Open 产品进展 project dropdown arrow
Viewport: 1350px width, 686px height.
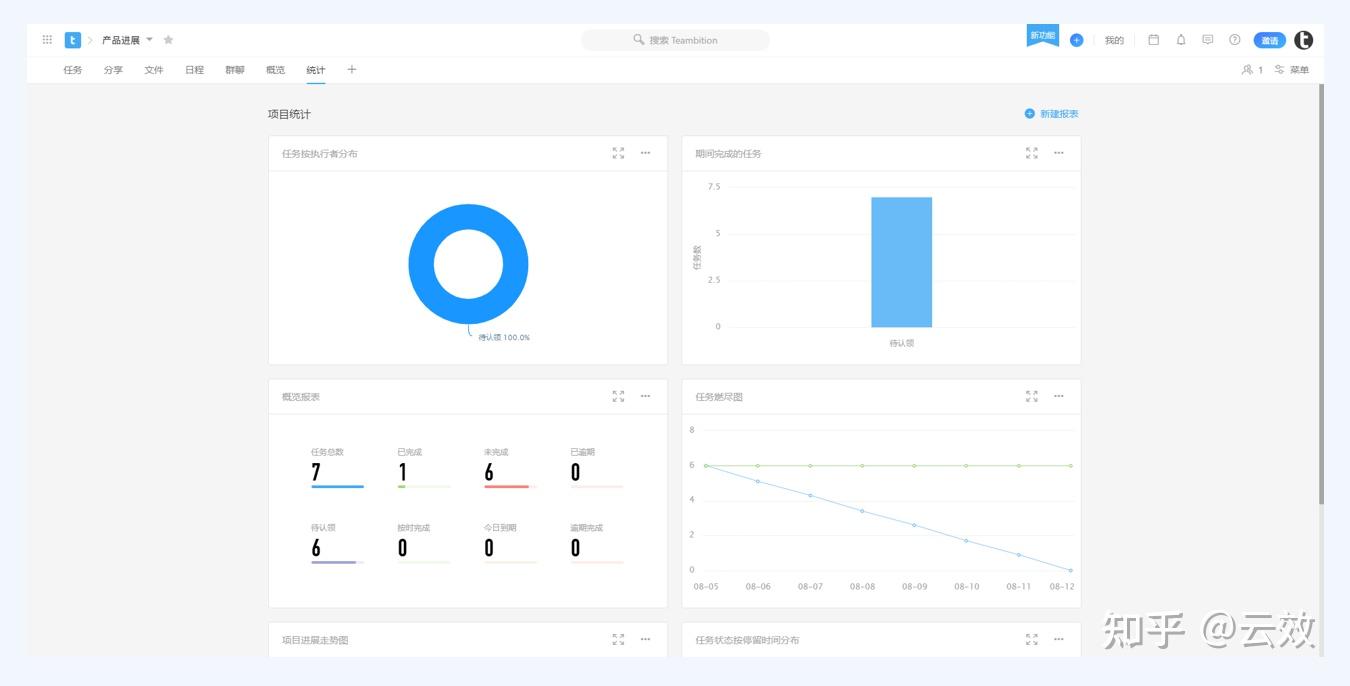(x=150, y=40)
